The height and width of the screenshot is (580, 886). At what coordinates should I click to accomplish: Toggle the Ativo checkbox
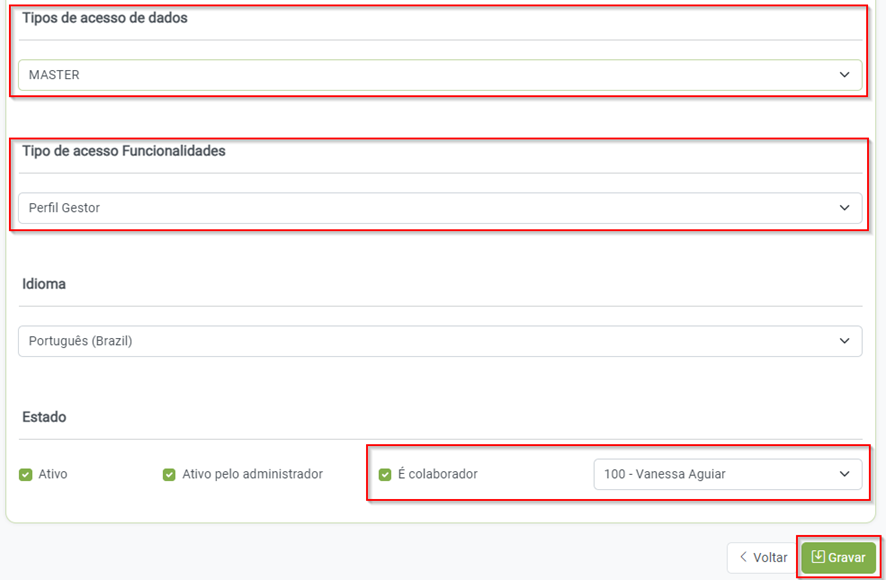(26, 474)
